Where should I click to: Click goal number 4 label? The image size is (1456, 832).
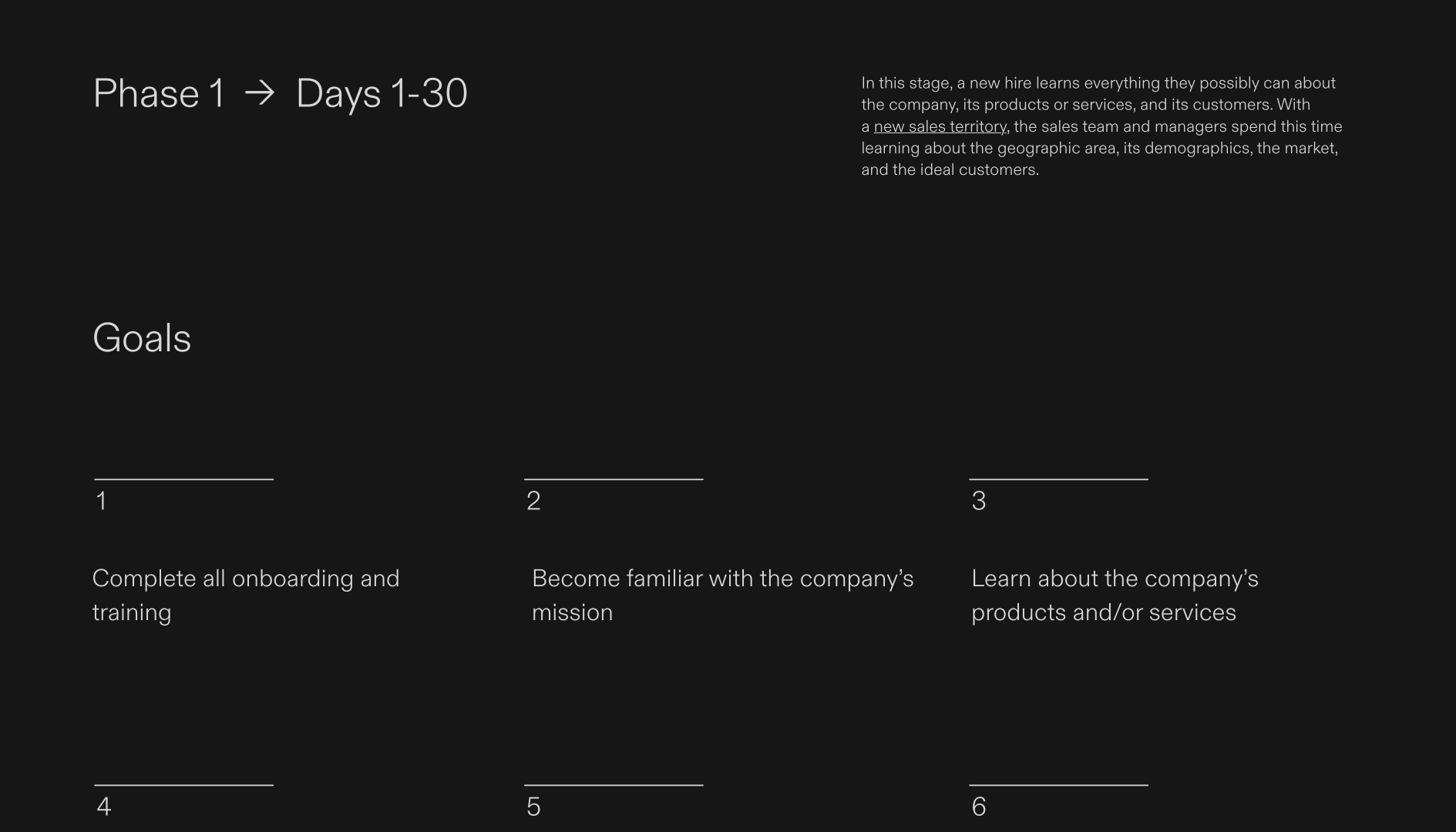pyautogui.click(x=104, y=807)
